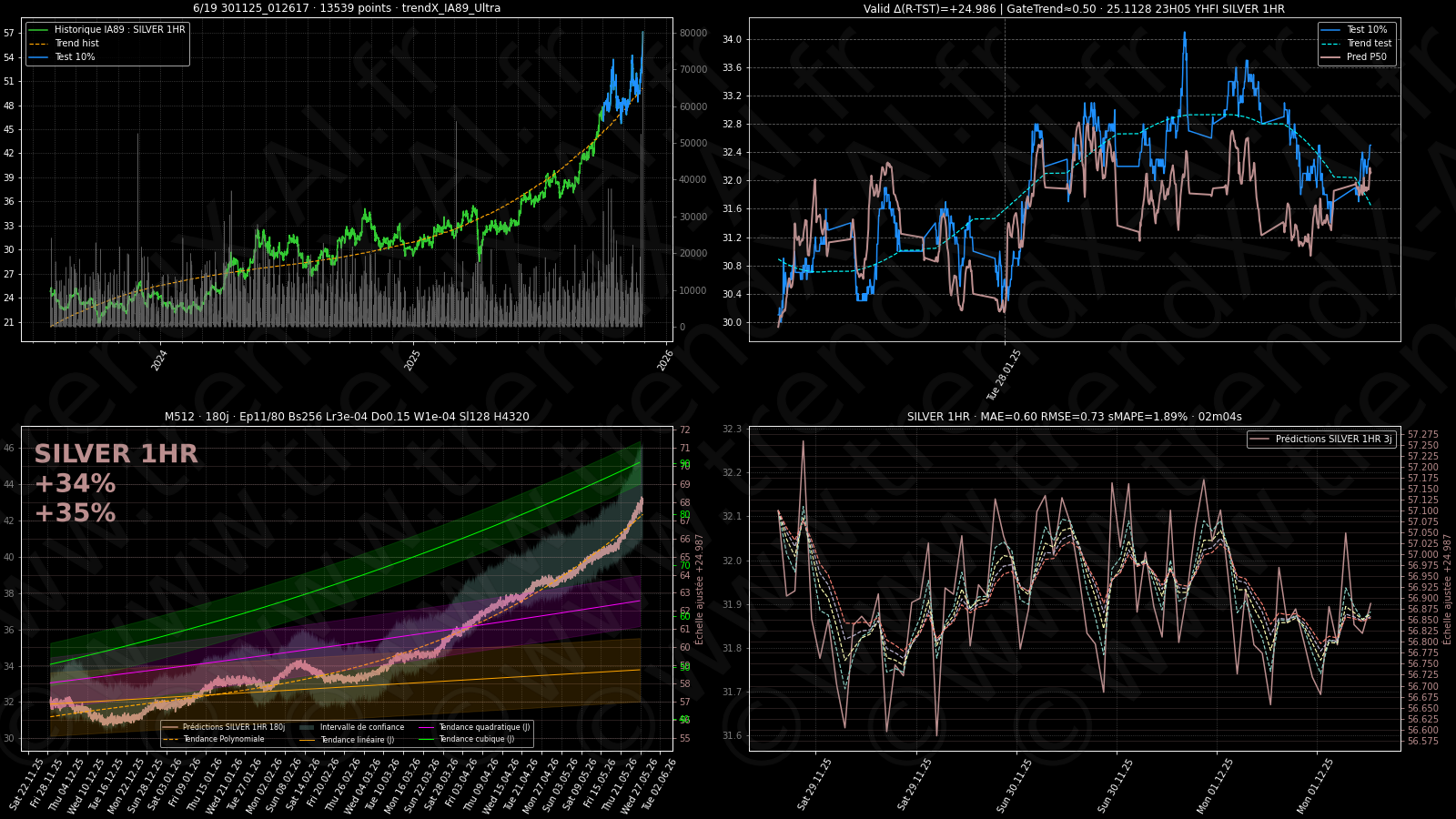The width and height of the screenshot is (1456, 819).
Task: Click the 'Valid Δ(R-TST)=+24.986' chart title
Action: coord(1074,9)
